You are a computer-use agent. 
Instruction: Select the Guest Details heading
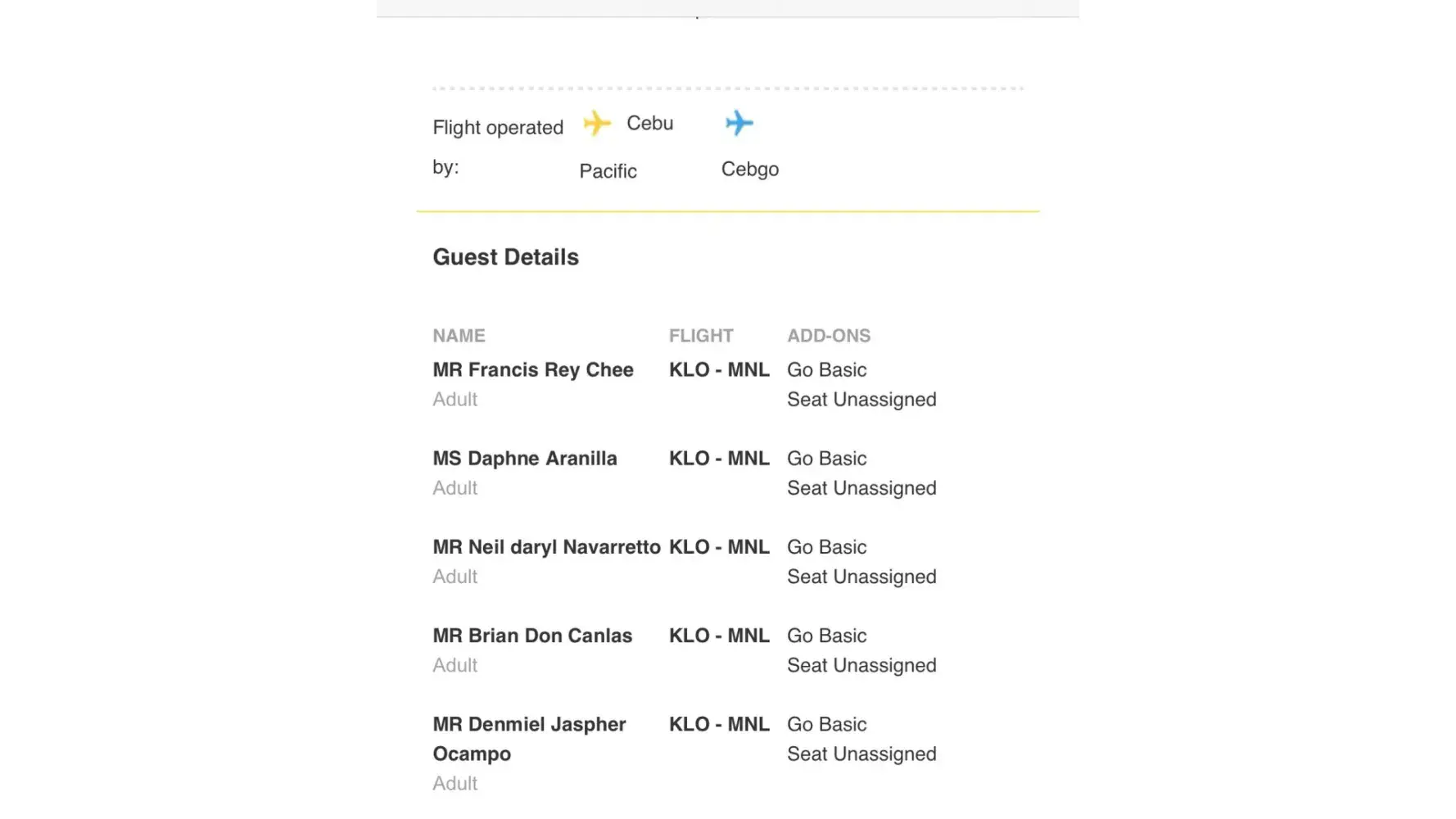(x=505, y=257)
